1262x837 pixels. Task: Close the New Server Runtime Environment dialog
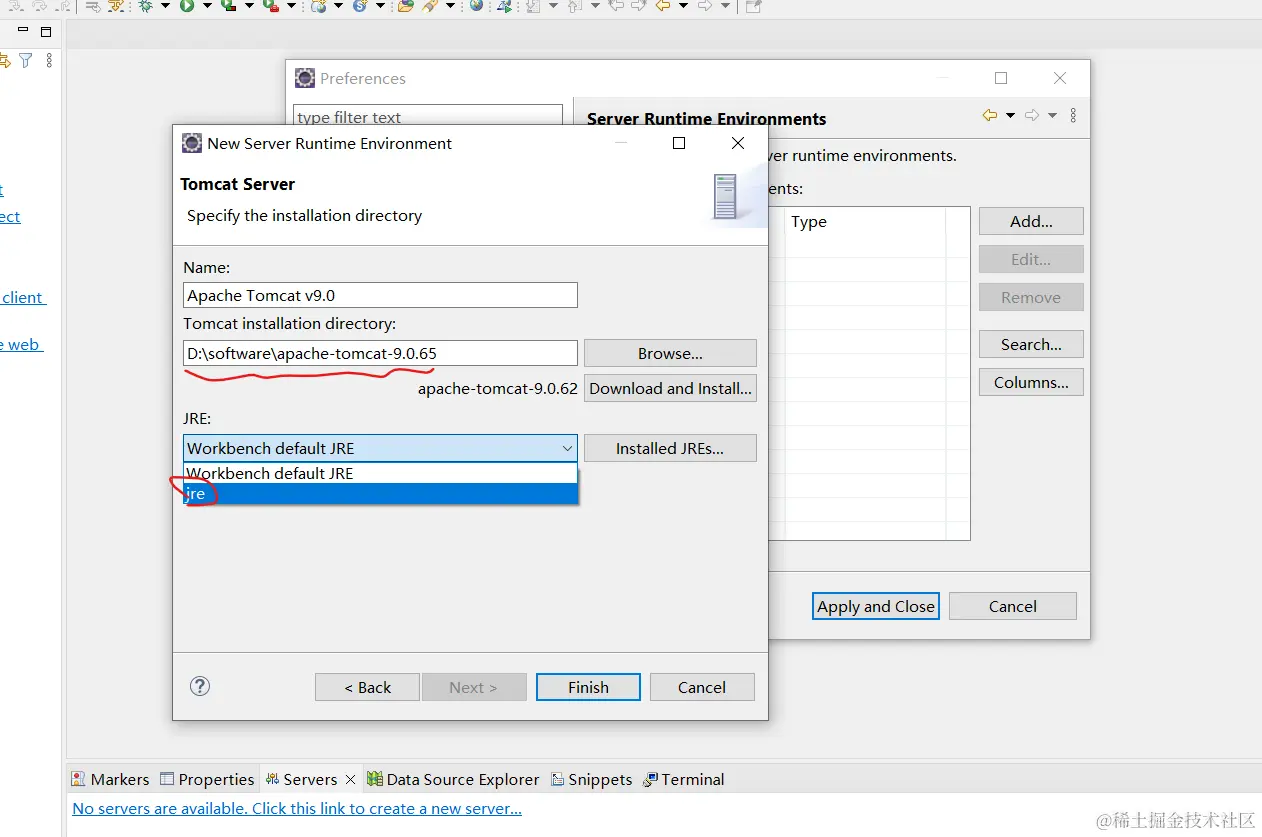coord(738,143)
